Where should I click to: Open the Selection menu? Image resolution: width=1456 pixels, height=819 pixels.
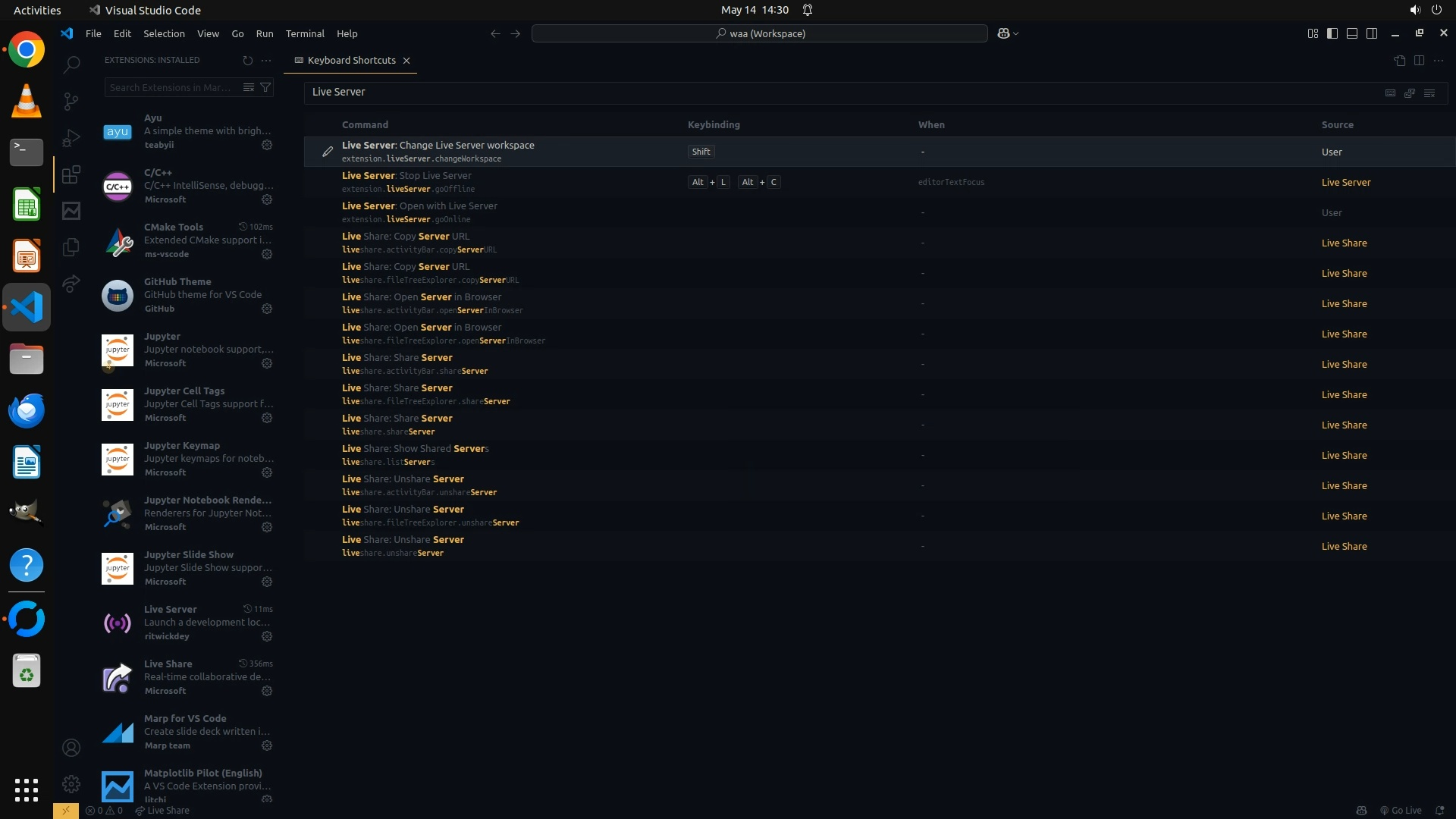(164, 33)
